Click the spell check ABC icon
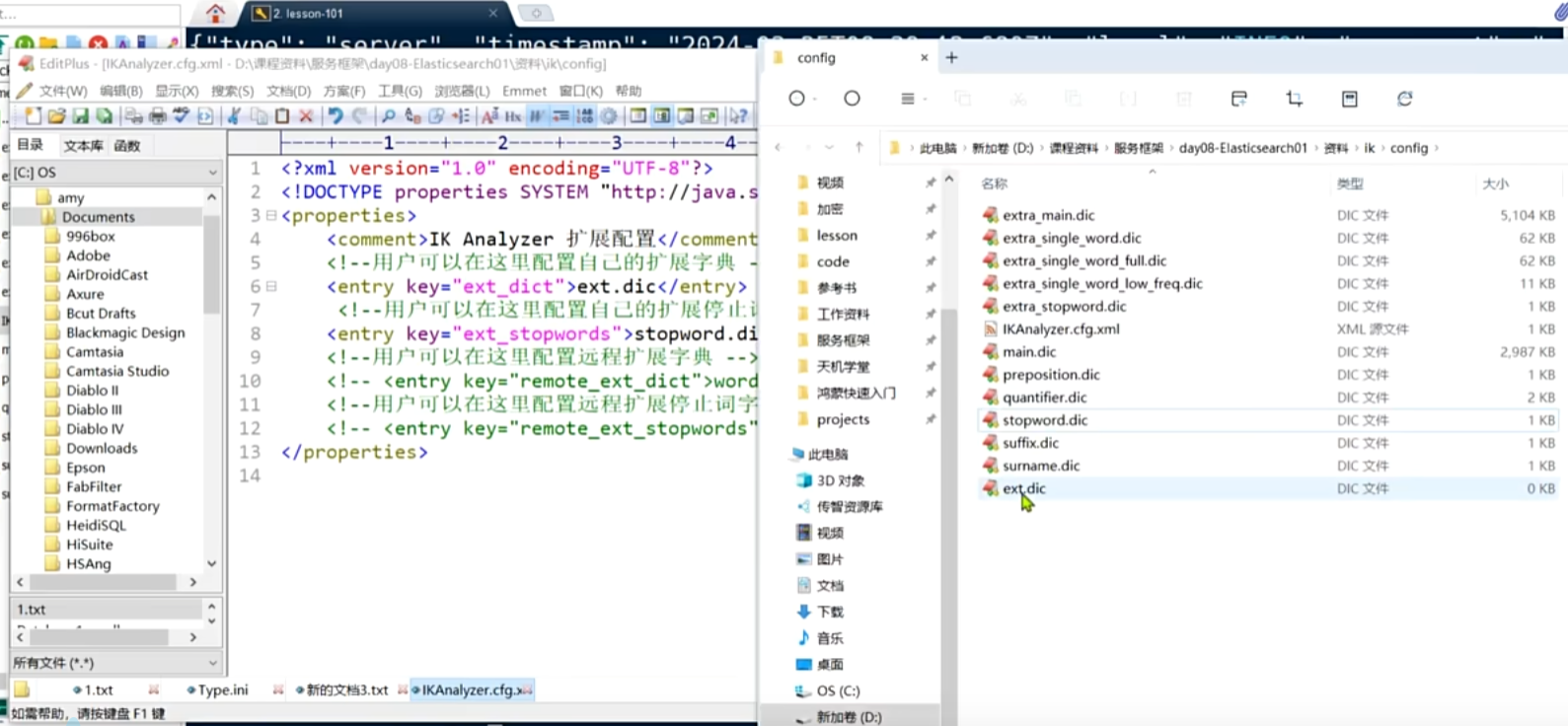Viewport: 1568px width, 726px height. [x=181, y=115]
